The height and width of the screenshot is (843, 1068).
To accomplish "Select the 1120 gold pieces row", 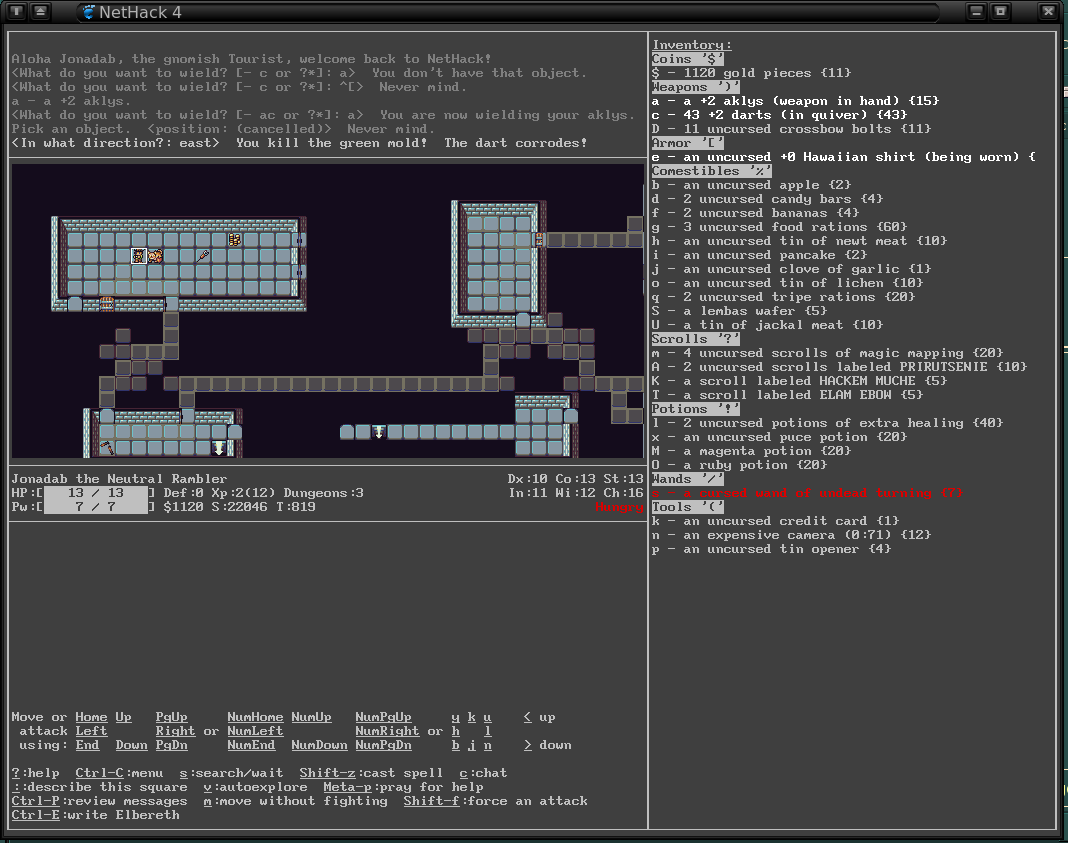I will coord(751,73).
